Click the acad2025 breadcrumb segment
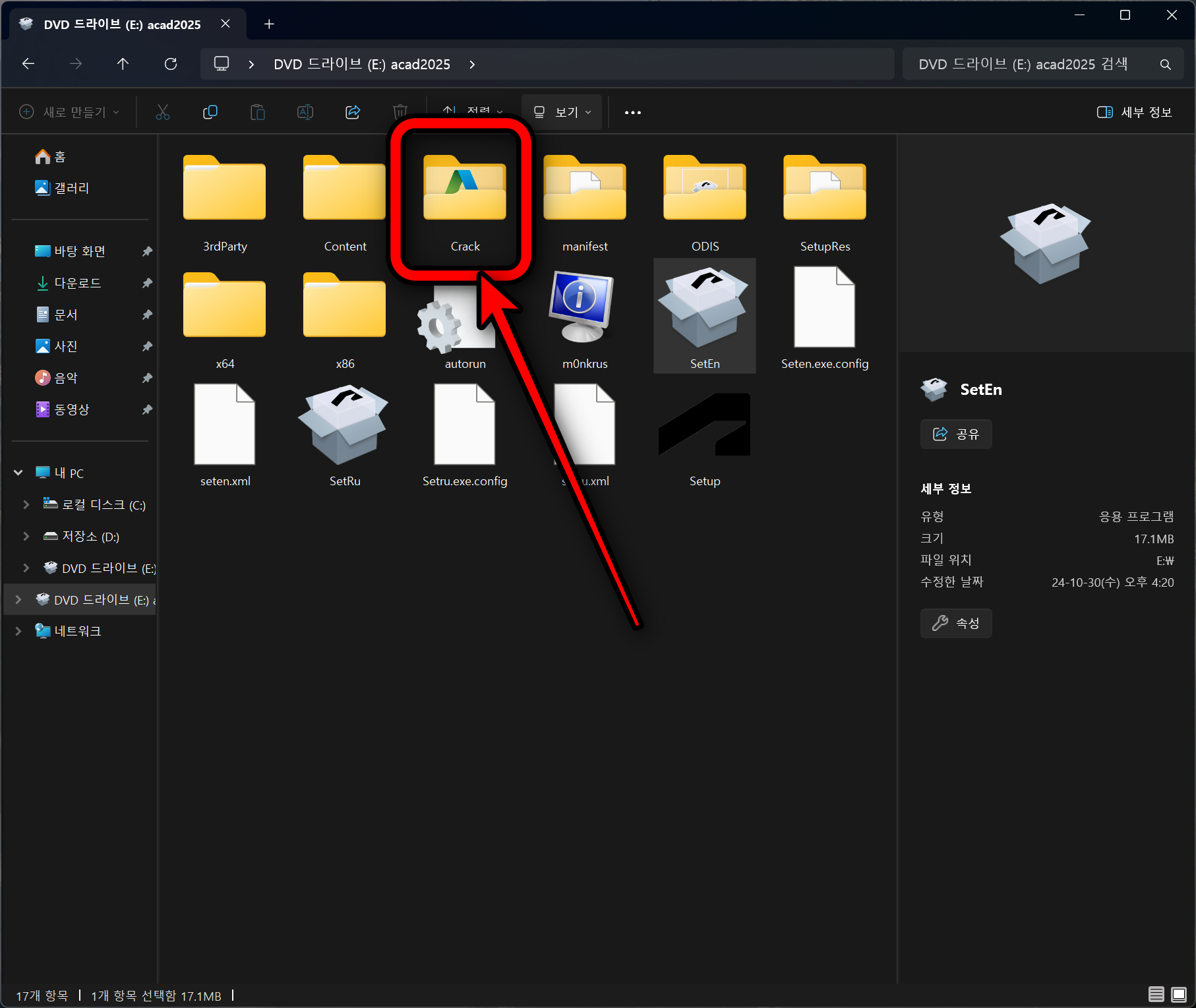Image resolution: width=1196 pixels, height=1008 pixels. click(362, 65)
